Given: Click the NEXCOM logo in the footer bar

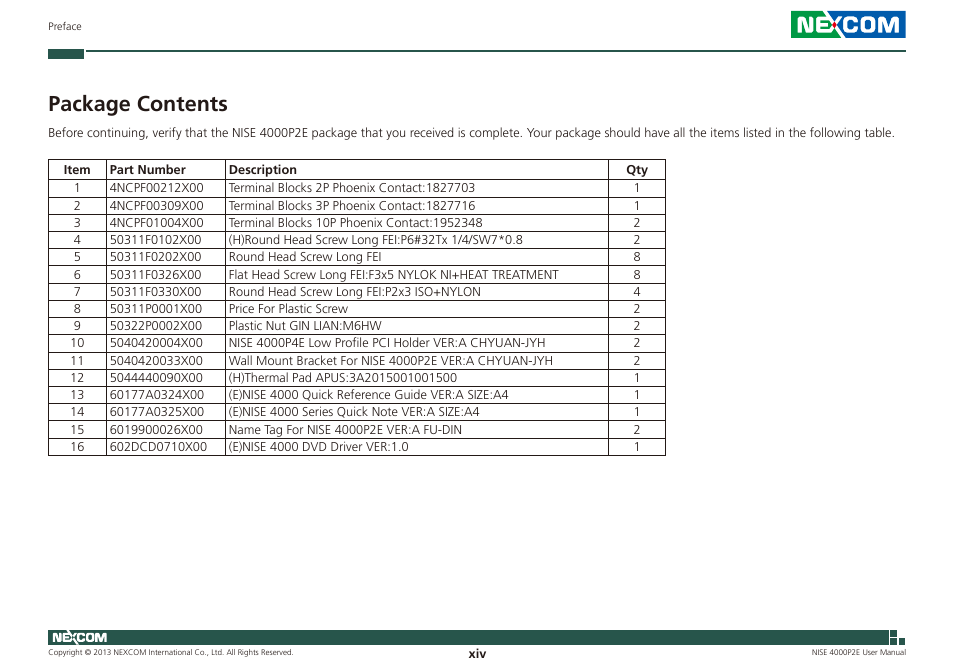Looking at the screenshot, I should (x=79, y=637).
